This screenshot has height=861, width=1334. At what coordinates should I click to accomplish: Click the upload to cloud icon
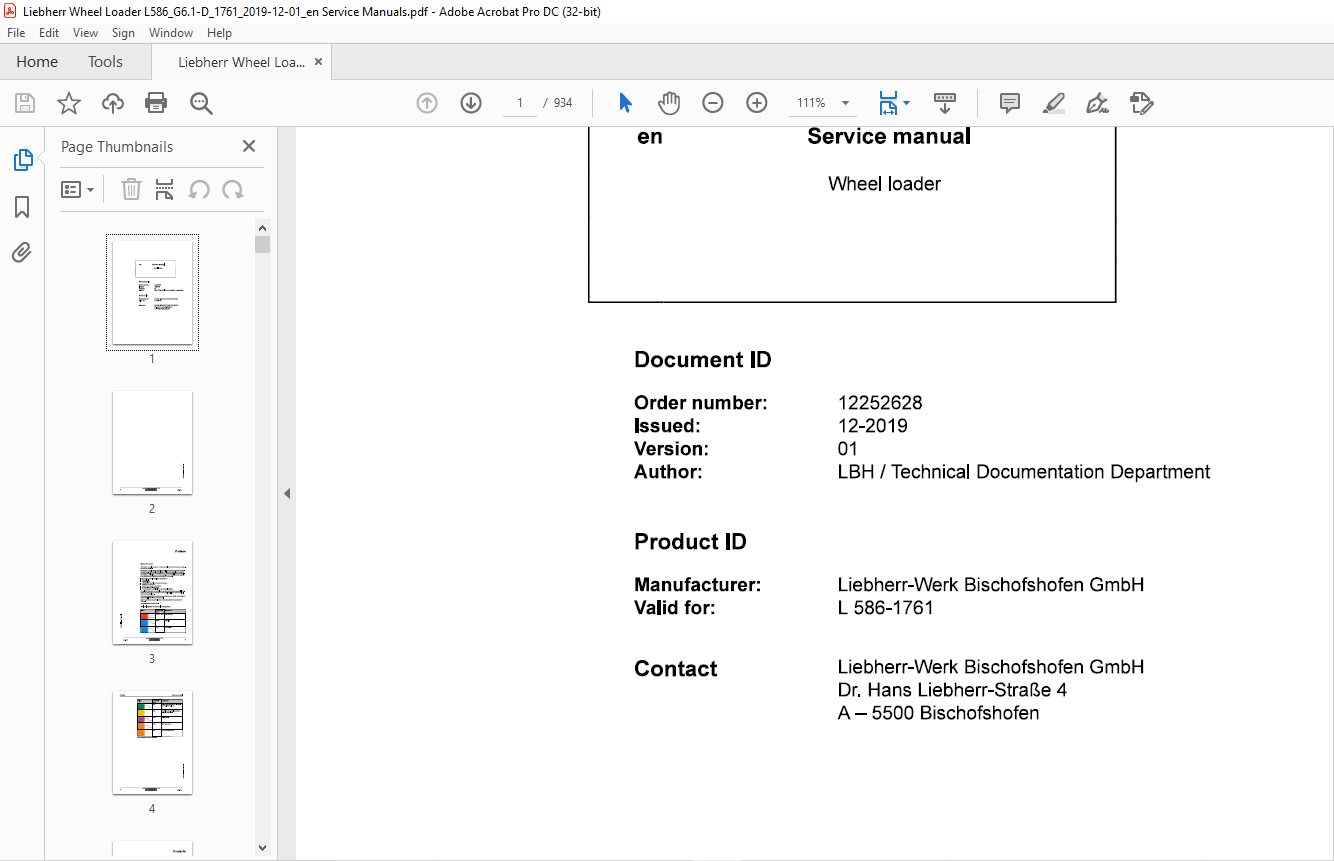(x=113, y=103)
